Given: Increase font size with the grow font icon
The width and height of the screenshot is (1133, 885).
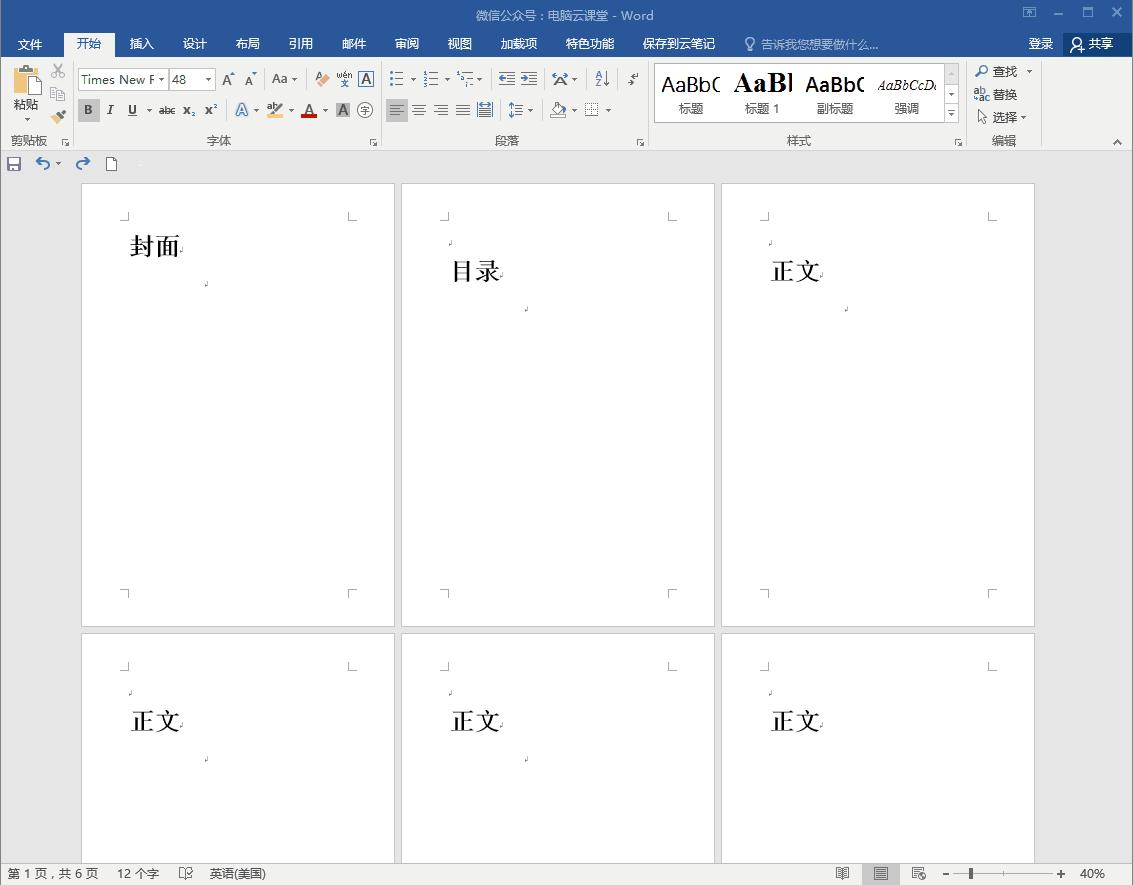Looking at the screenshot, I should click(x=228, y=79).
